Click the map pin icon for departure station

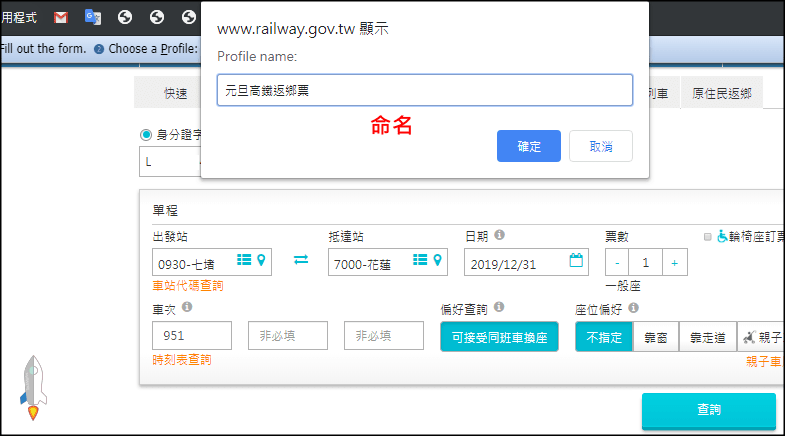[262, 260]
